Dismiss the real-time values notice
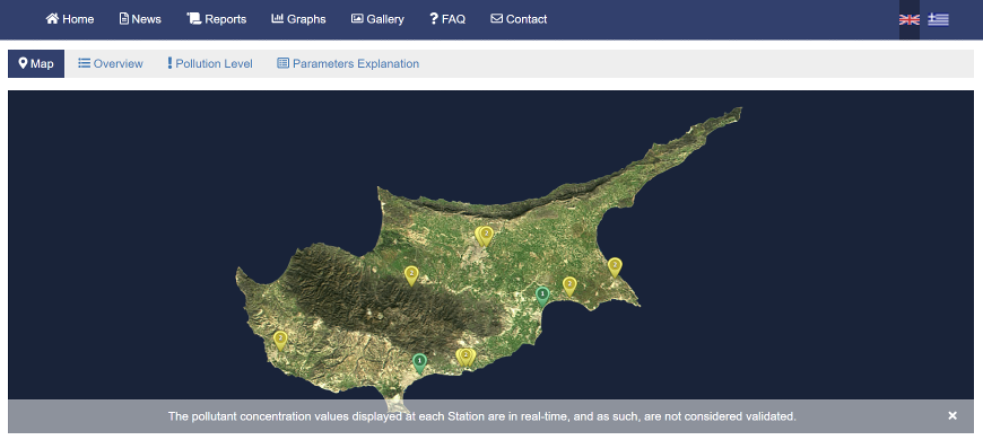The height and width of the screenshot is (437, 985). (952, 415)
